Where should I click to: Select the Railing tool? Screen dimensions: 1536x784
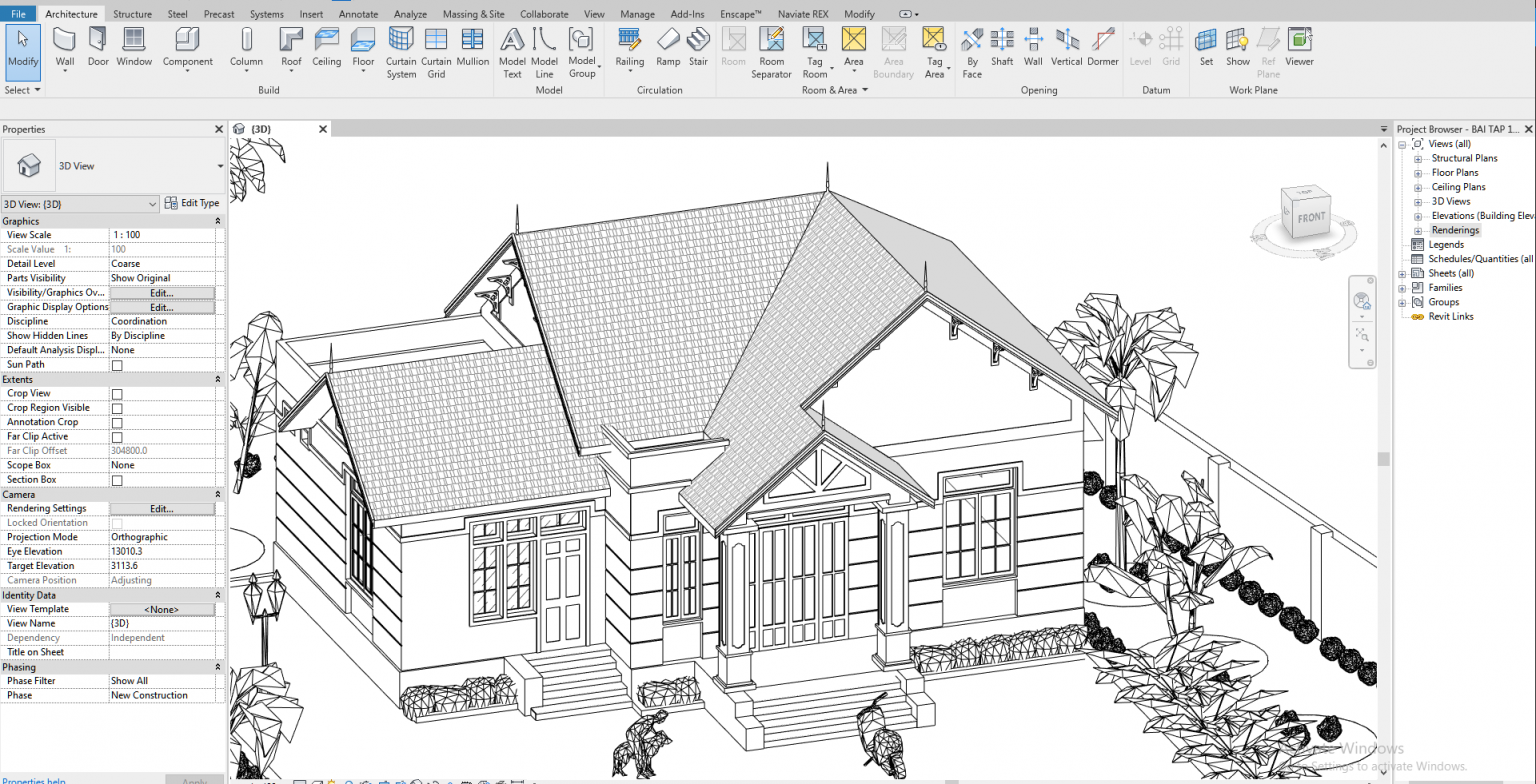tap(629, 47)
